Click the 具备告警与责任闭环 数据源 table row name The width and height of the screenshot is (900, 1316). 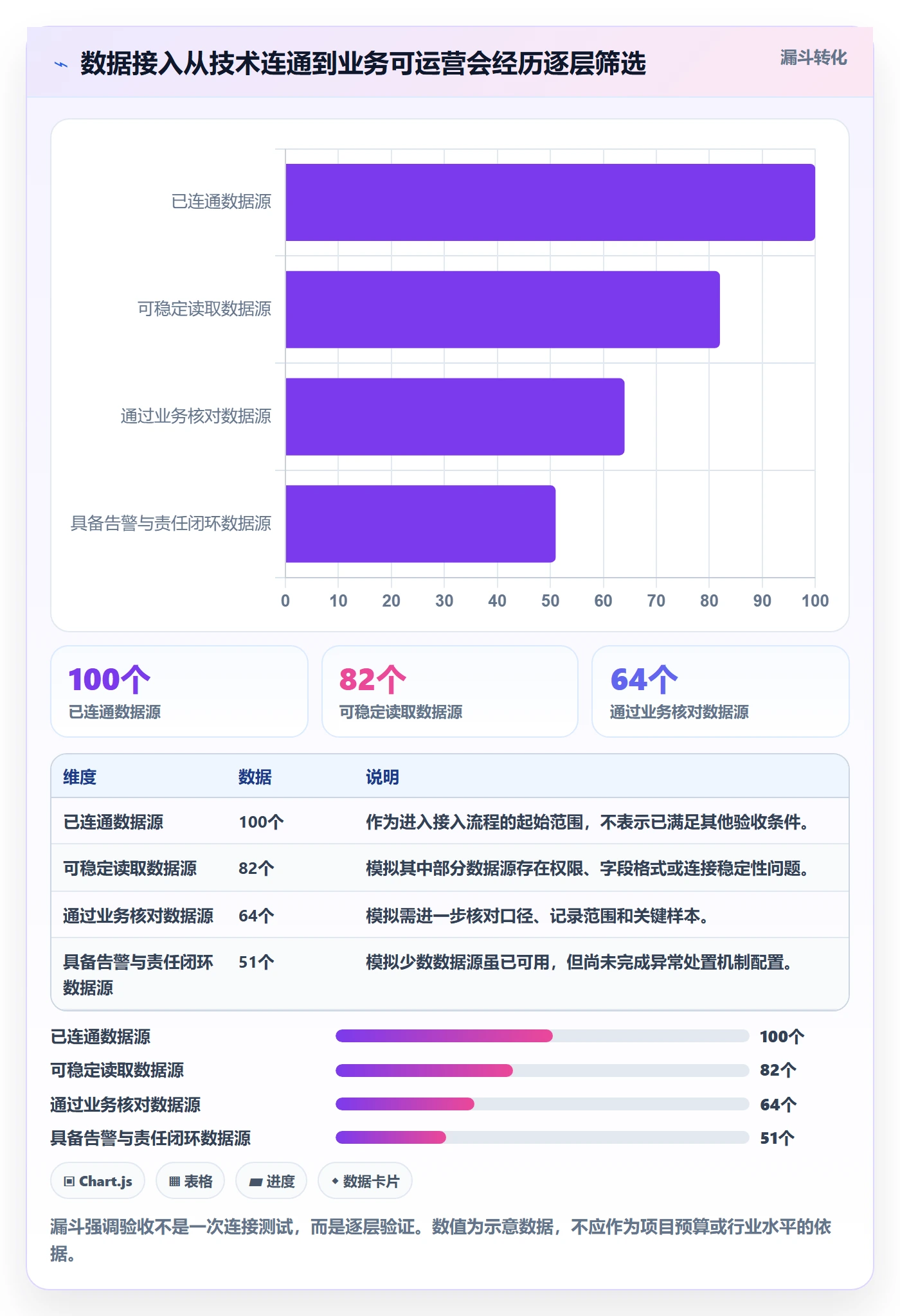138,975
